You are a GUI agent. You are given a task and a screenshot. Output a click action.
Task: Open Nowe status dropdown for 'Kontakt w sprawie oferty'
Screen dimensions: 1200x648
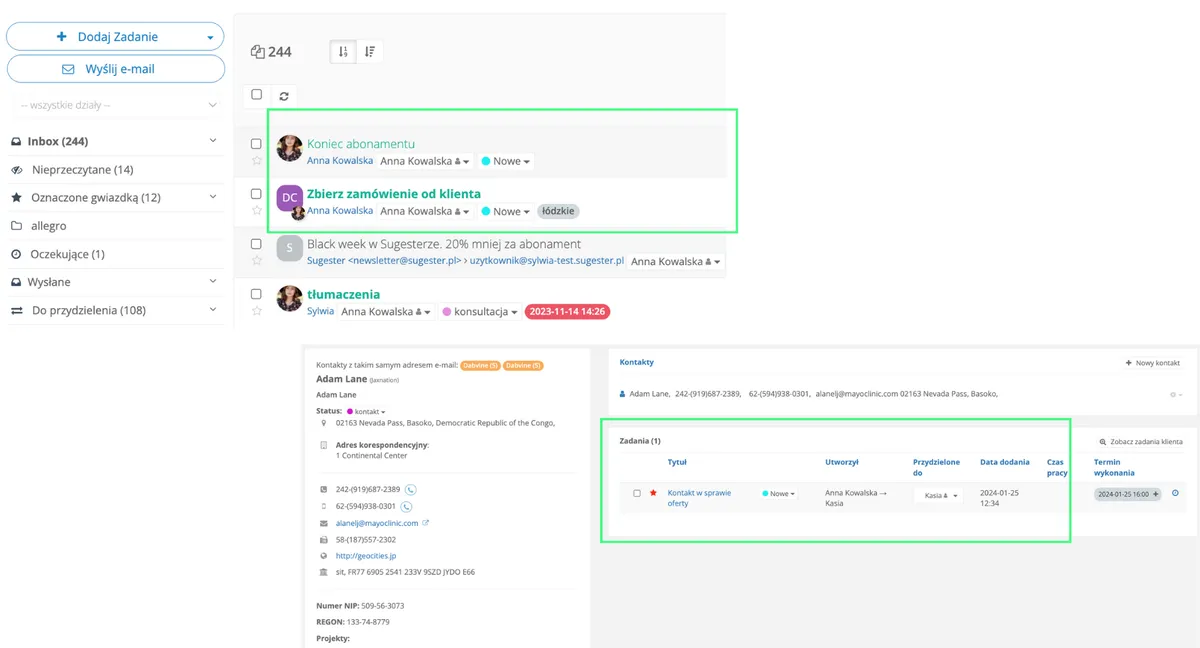779,493
